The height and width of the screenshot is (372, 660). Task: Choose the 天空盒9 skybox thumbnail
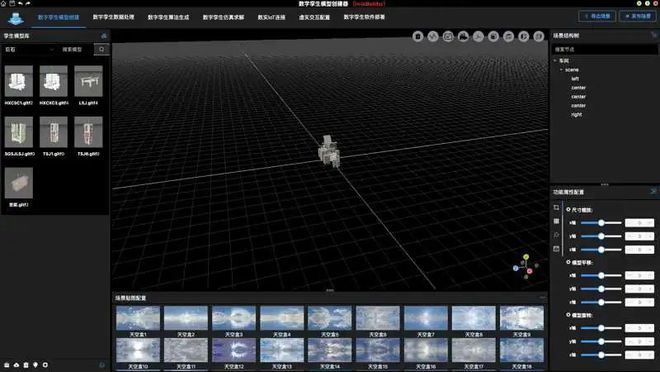522,318
